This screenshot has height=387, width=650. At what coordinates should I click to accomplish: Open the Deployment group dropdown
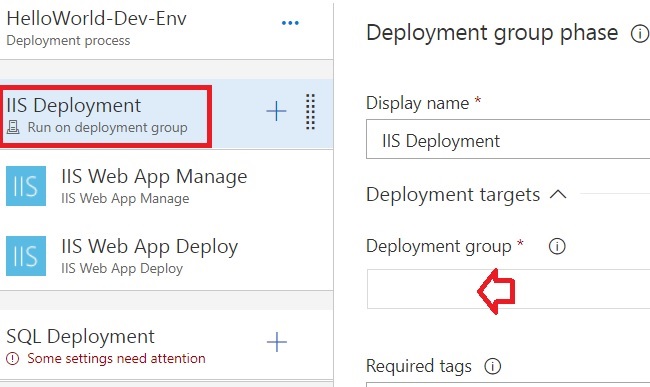point(508,289)
